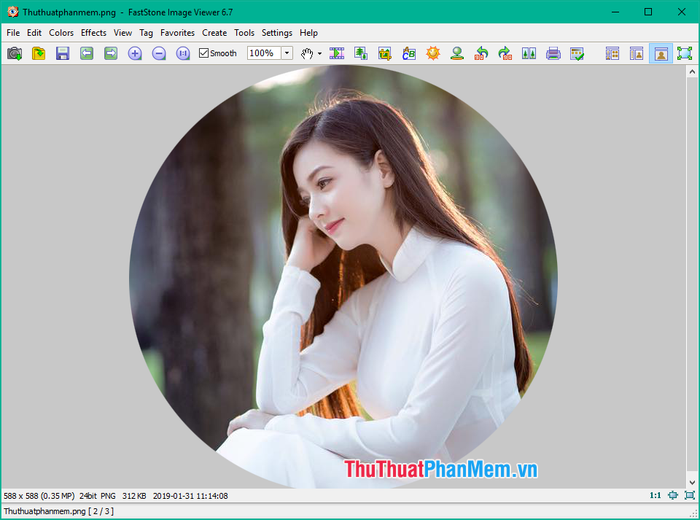Enter full screen with the green arrows icon
This screenshot has width=700, height=520.
[685, 54]
